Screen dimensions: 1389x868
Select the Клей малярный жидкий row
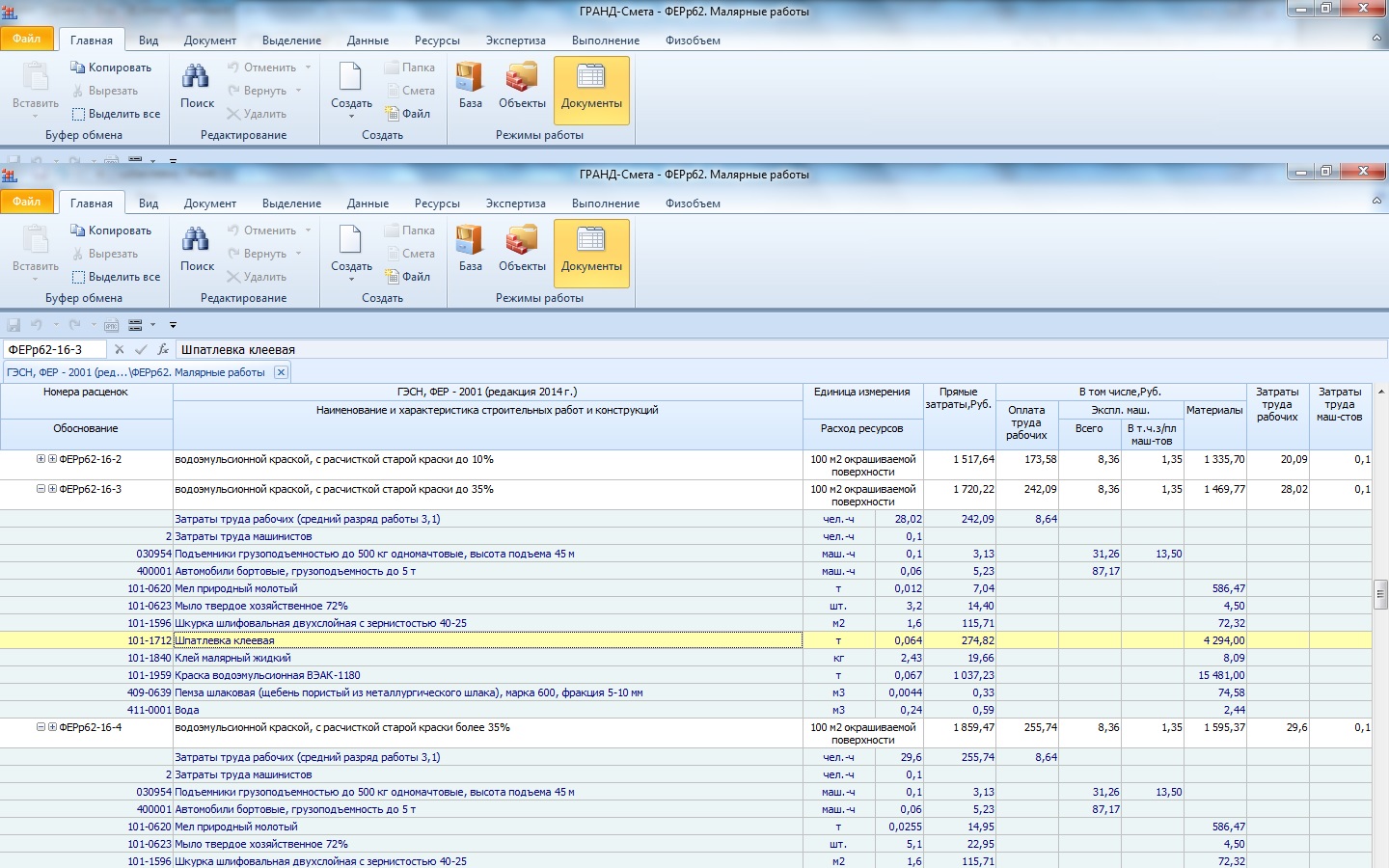pos(231,658)
